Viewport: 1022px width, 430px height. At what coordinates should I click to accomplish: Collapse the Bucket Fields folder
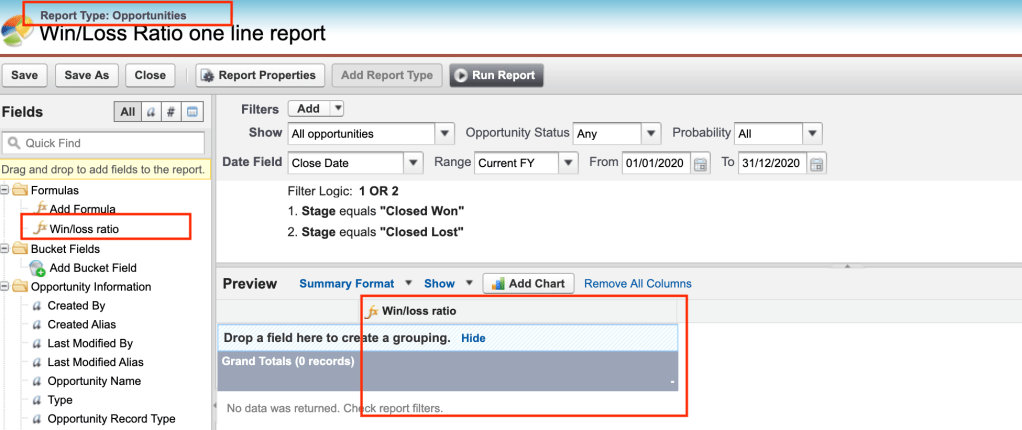pos(6,249)
